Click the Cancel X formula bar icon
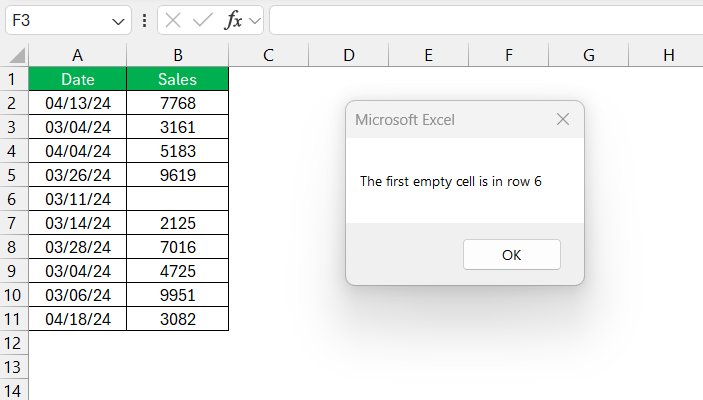703x400 pixels. point(173,20)
